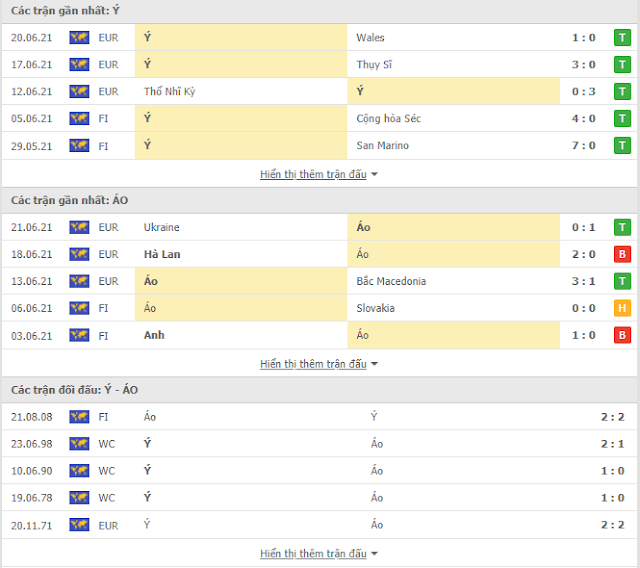Click the 7:0 score against San Marino
Image resolution: width=640 pixels, height=568 pixels.
coord(584,146)
